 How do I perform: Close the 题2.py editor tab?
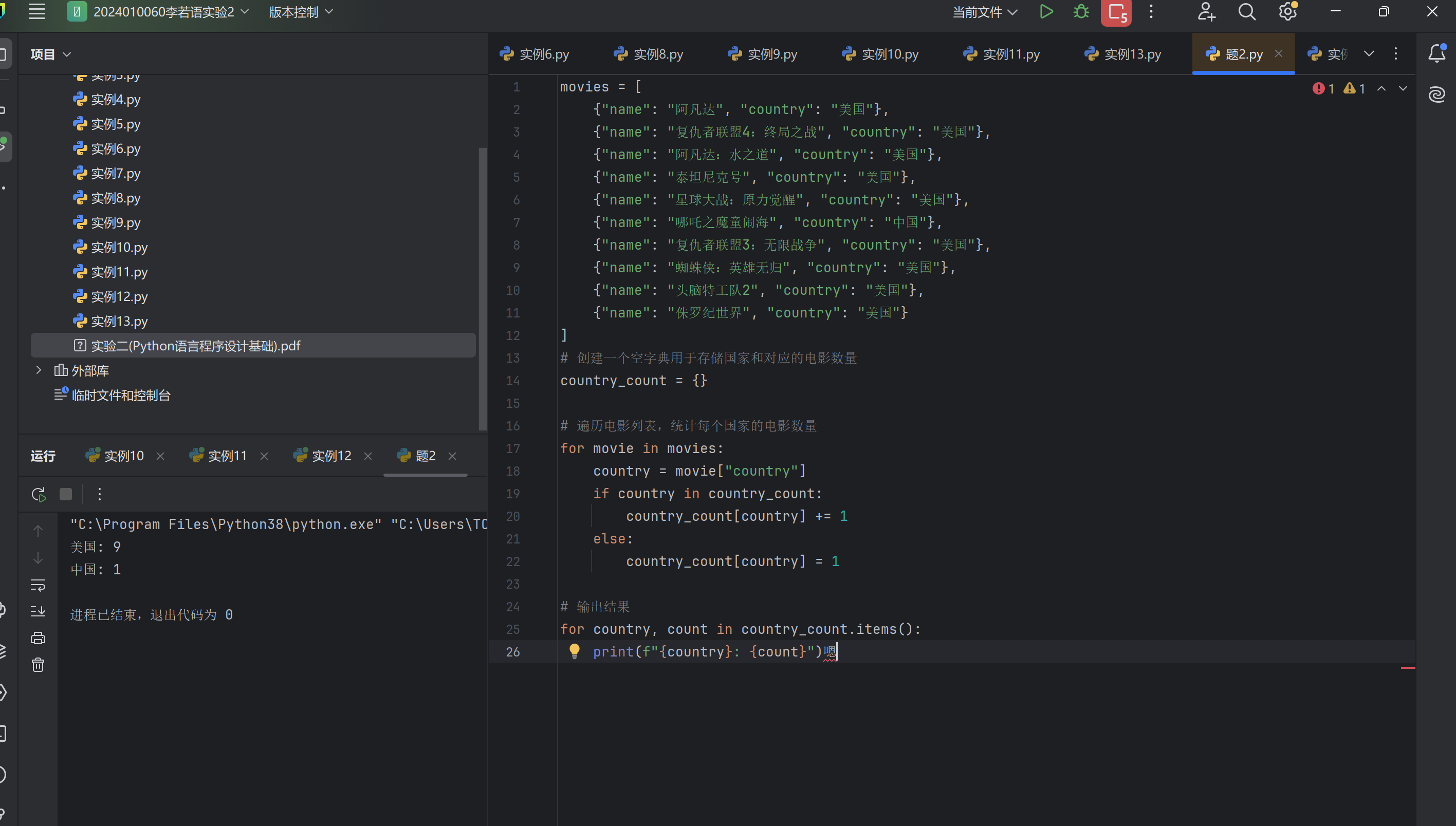[x=1278, y=54]
